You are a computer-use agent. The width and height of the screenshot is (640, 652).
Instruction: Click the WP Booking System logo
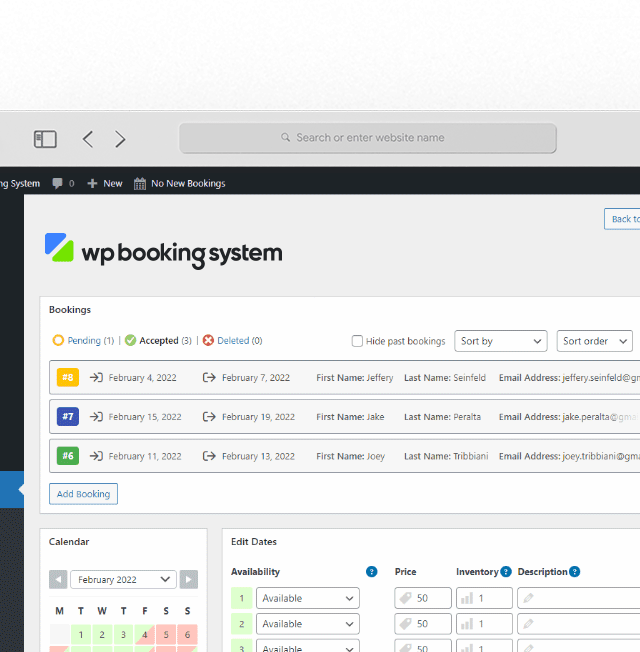pyautogui.click(x=164, y=251)
